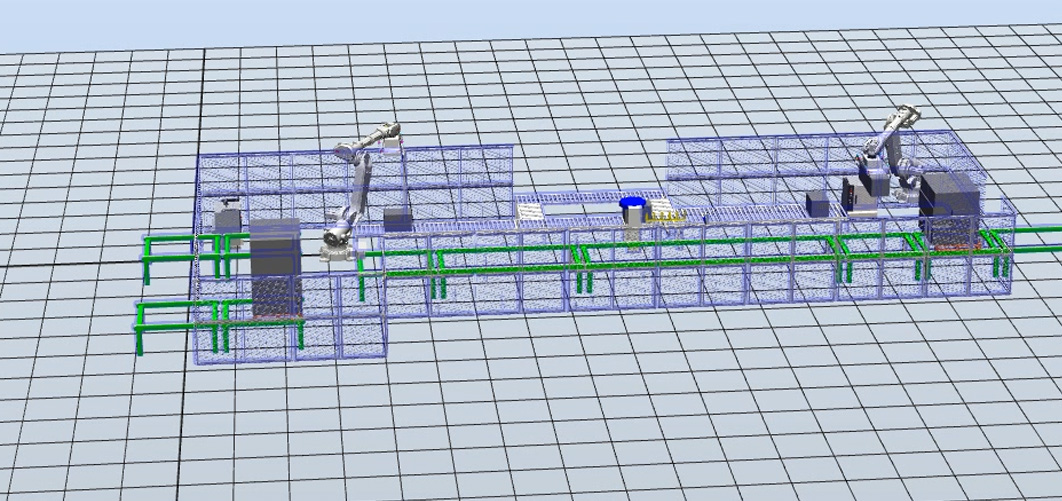Select the dark box beside the left robot

[397, 220]
